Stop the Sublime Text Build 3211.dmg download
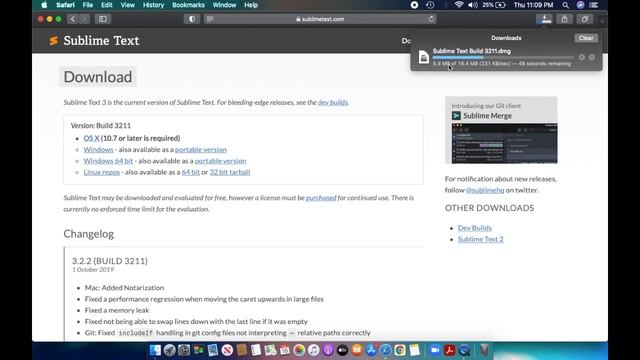640x360 pixels. [582, 58]
